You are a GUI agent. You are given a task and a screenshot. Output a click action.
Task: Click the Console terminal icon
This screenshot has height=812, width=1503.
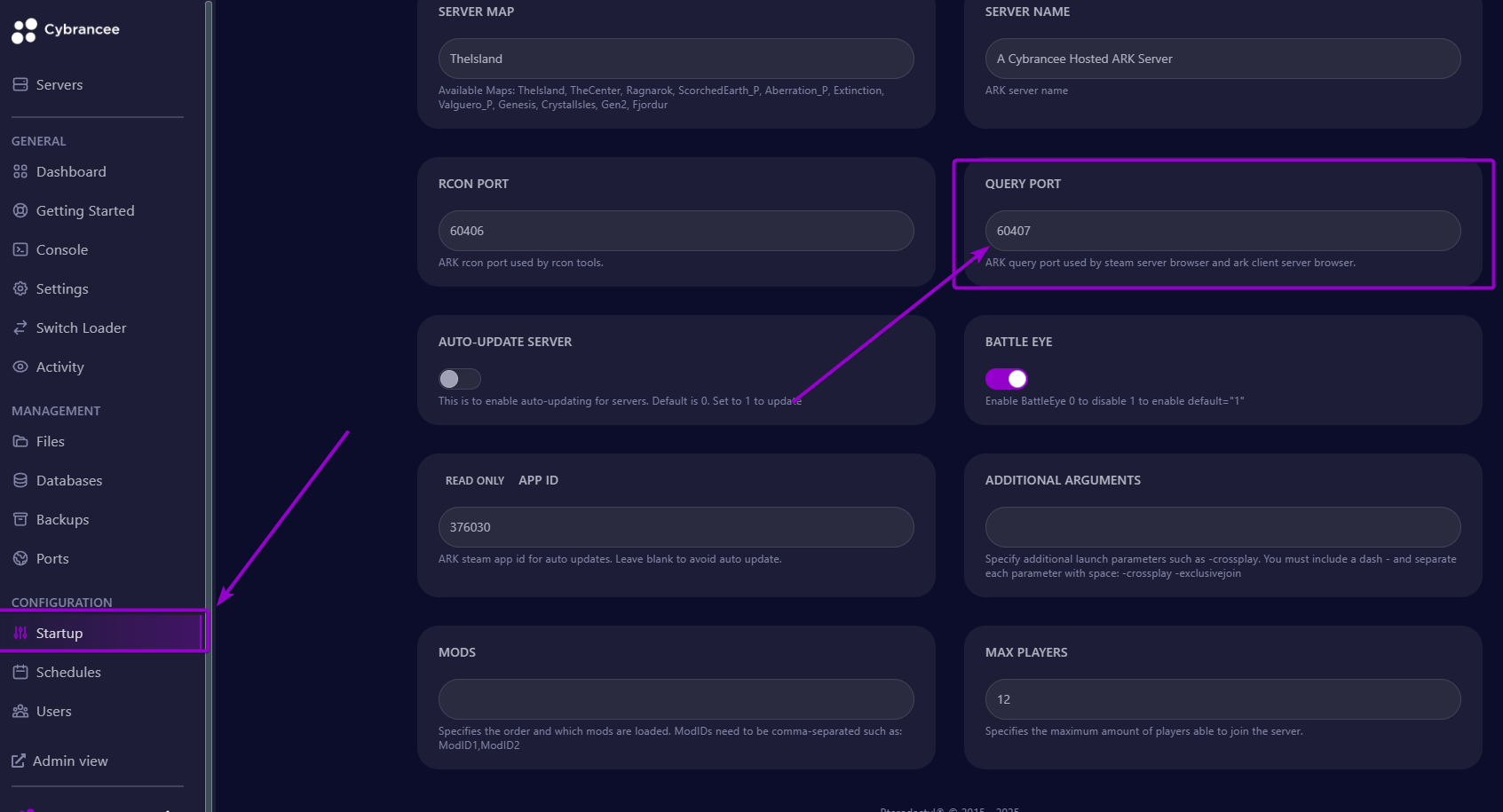pyautogui.click(x=20, y=249)
